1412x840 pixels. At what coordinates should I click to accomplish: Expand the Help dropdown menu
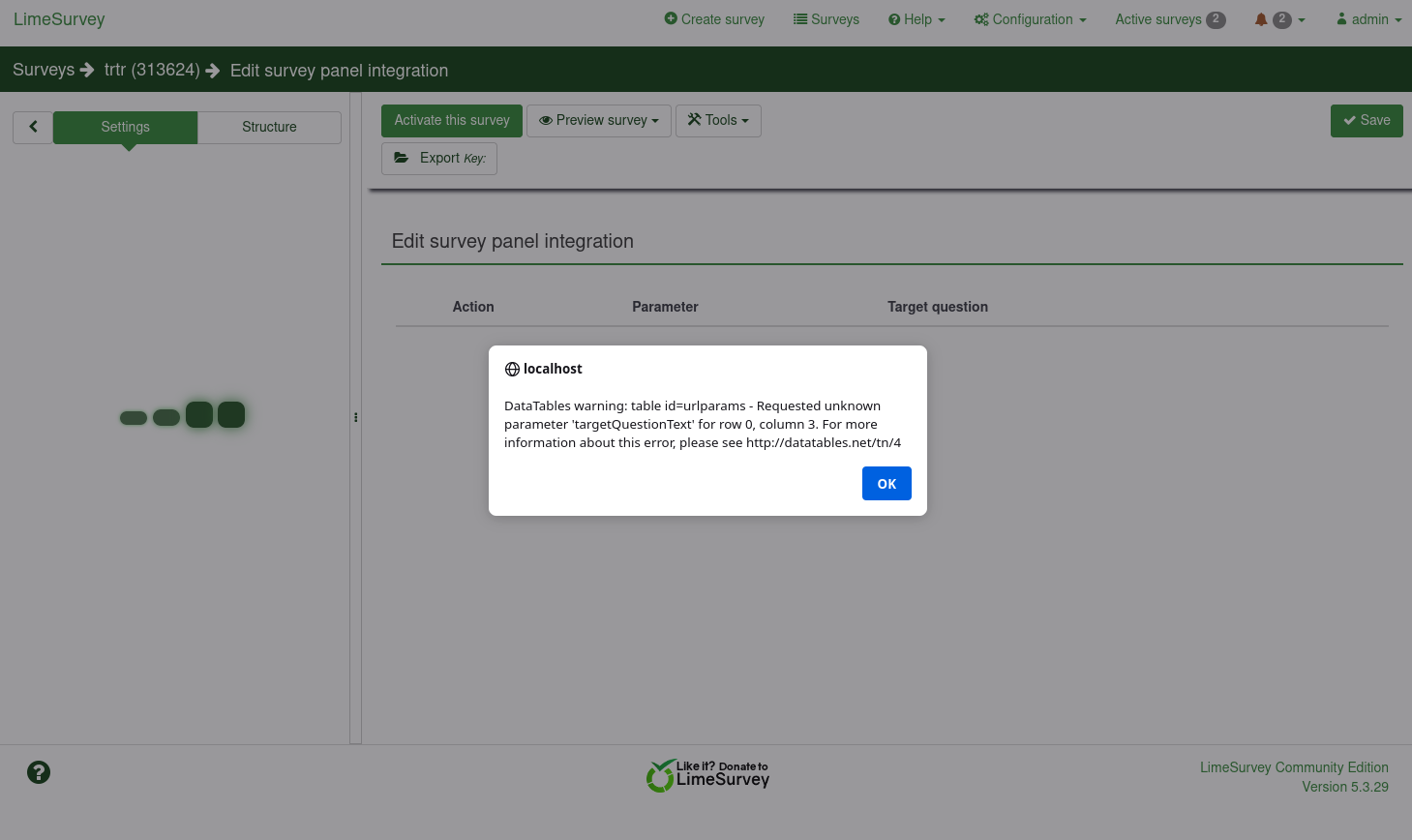(x=916, y=19)
